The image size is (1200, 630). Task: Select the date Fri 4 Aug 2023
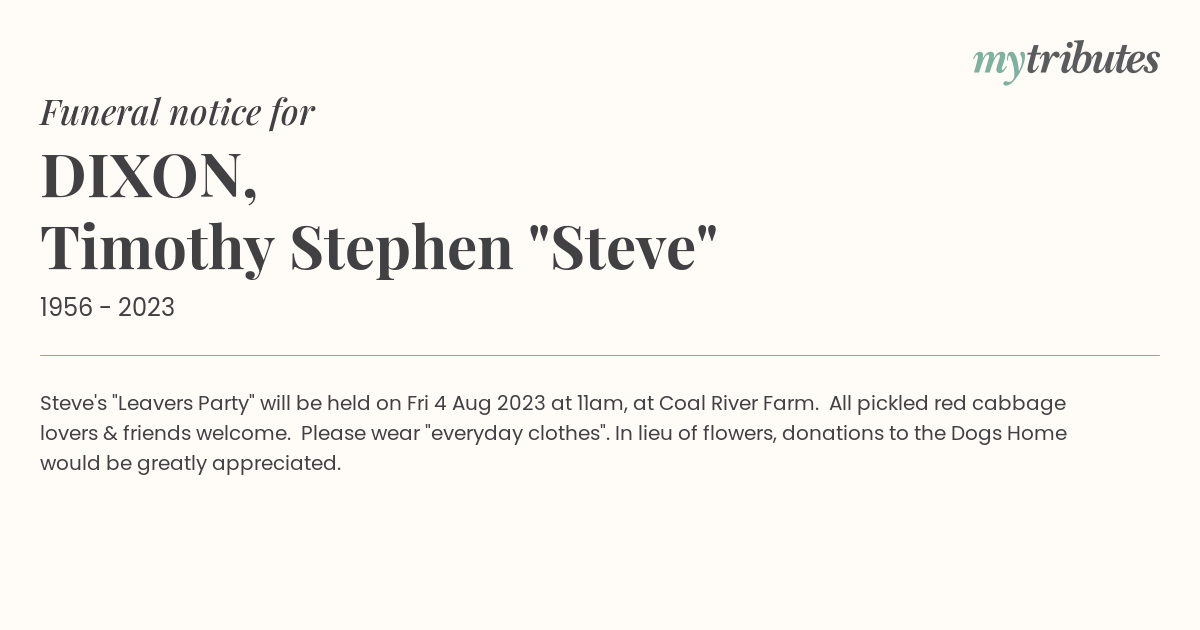click(x=476, y=403)
